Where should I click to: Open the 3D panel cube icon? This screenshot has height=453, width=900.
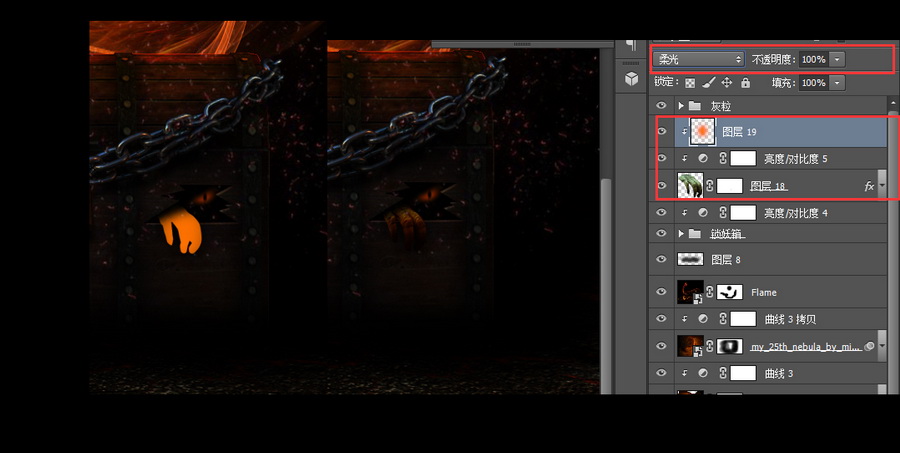631,78
